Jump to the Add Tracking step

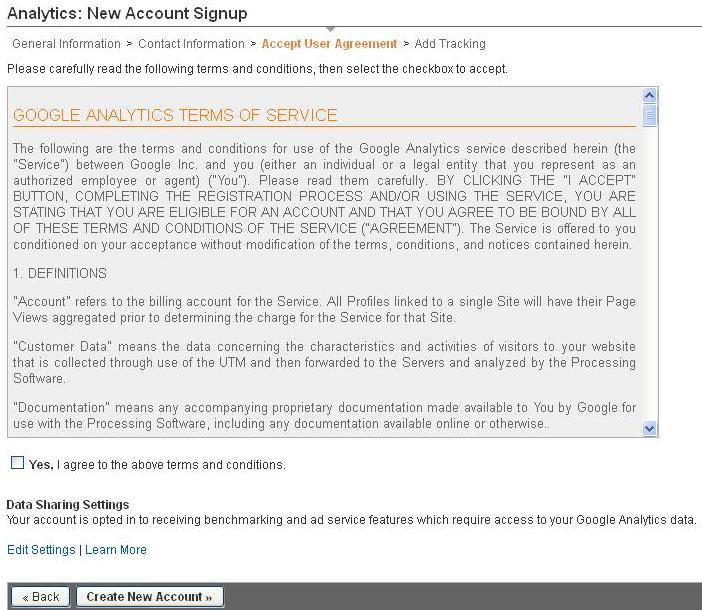coord(450,44)
